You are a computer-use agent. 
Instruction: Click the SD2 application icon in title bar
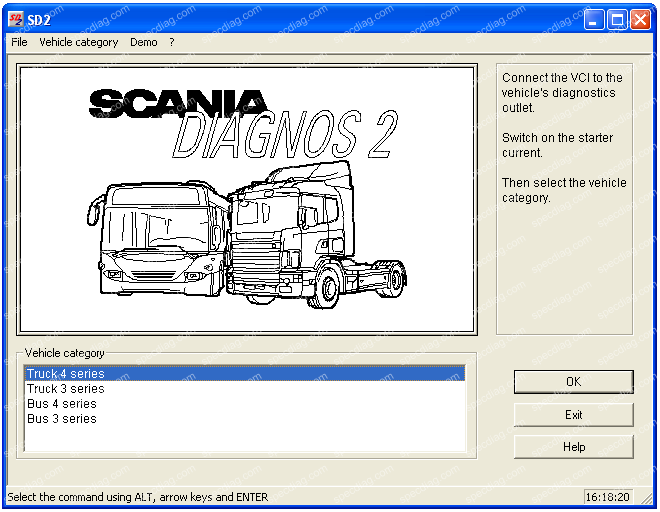pos(17,19)
